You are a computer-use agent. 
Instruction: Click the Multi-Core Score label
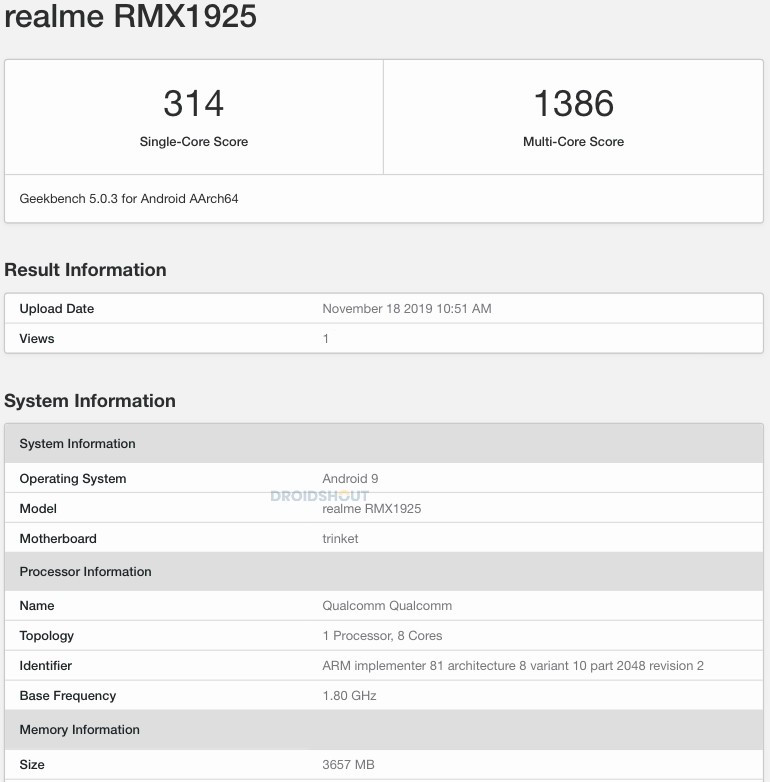[573, 142]
